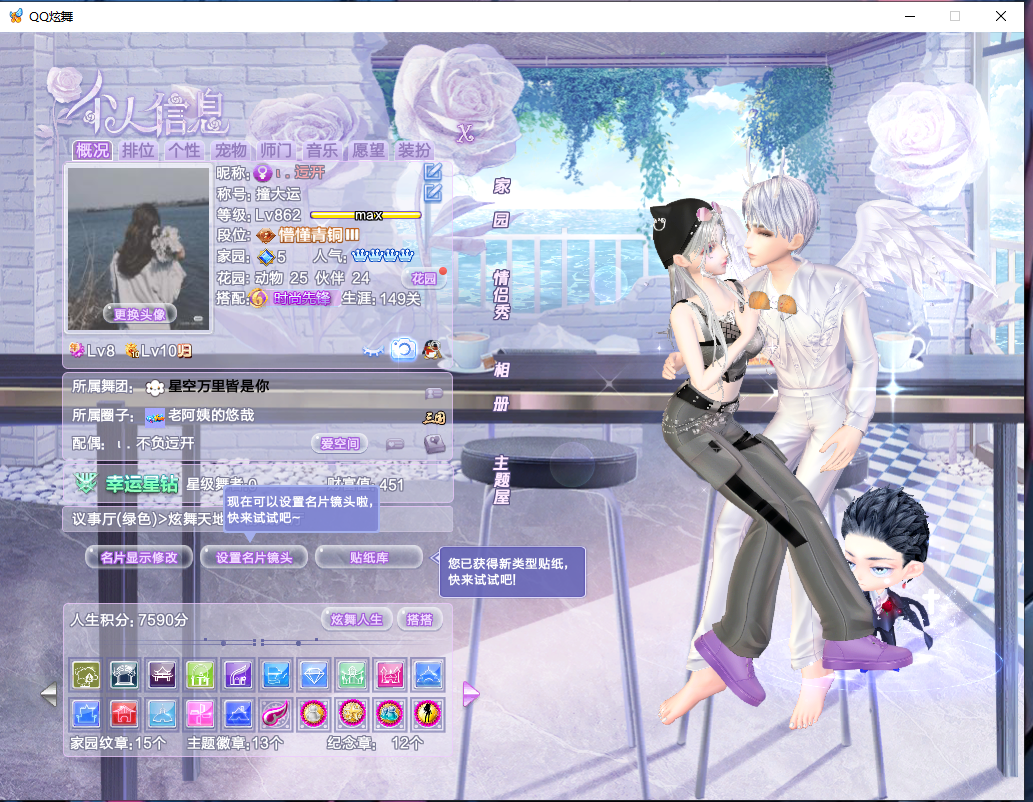Click the profile avatar photo
Image resolution: width=1033 pixels, height=802 pixels.
click(139, 248)
